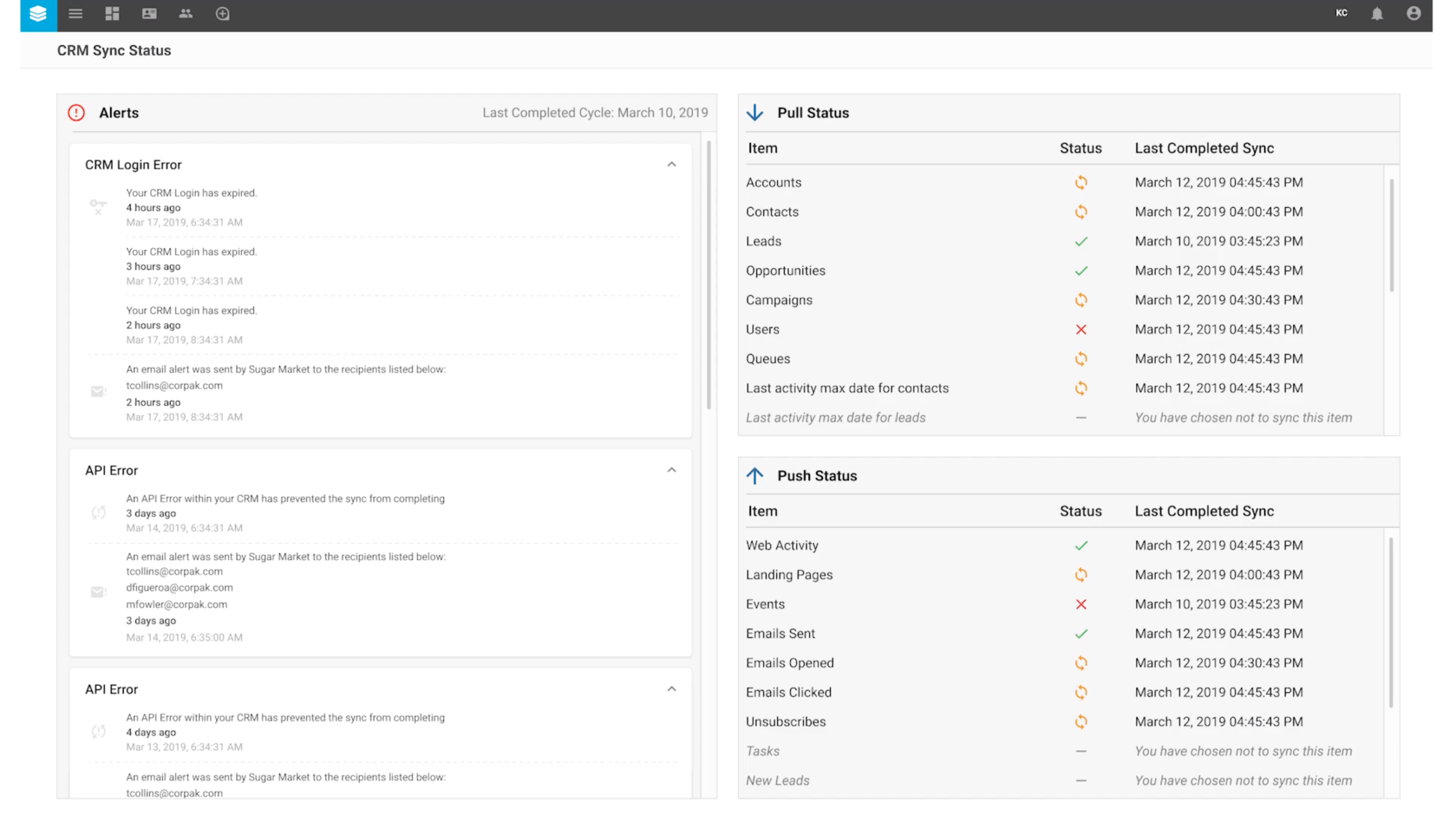Click the KC user initials
1456x822 pixels.
pyautogui.click(x=1341, y=13)
